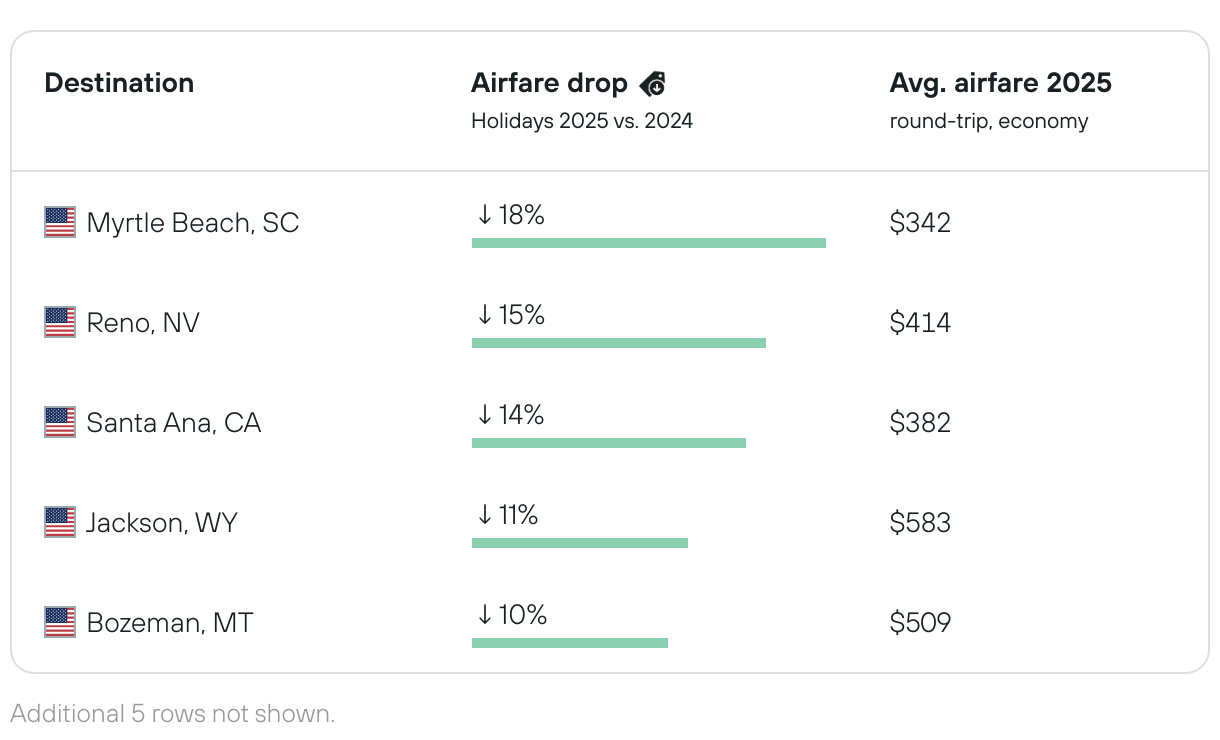Click the Destination column header
The width and height of the screenshot is (1220, 740).
[119, 83]
